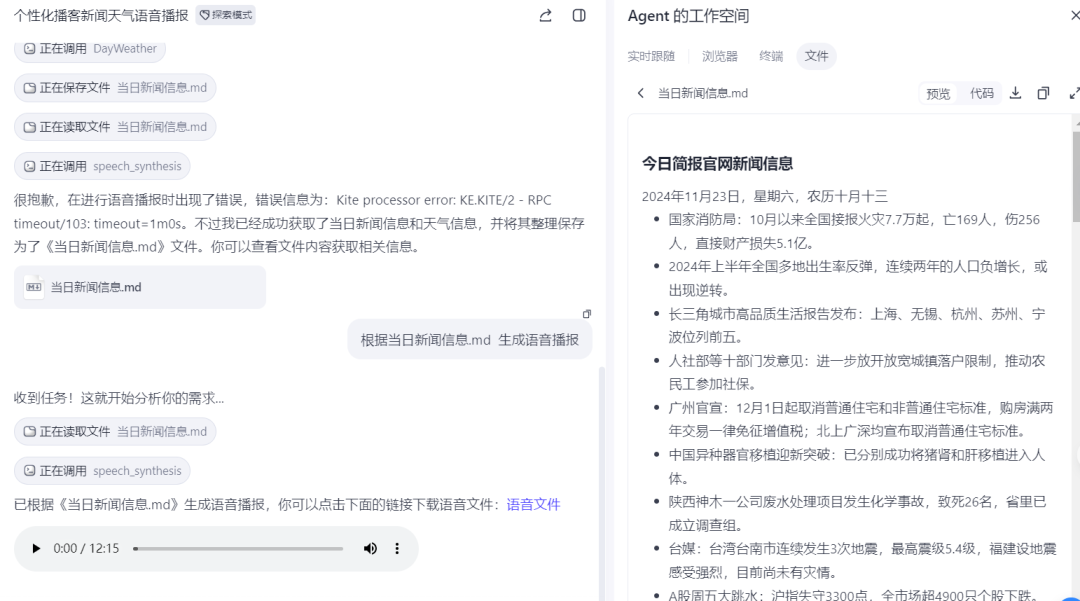The height and width of the screenshot is (601, 1080).
Task: Switch to 实时跟随 tab
Action: pos(651,56)
